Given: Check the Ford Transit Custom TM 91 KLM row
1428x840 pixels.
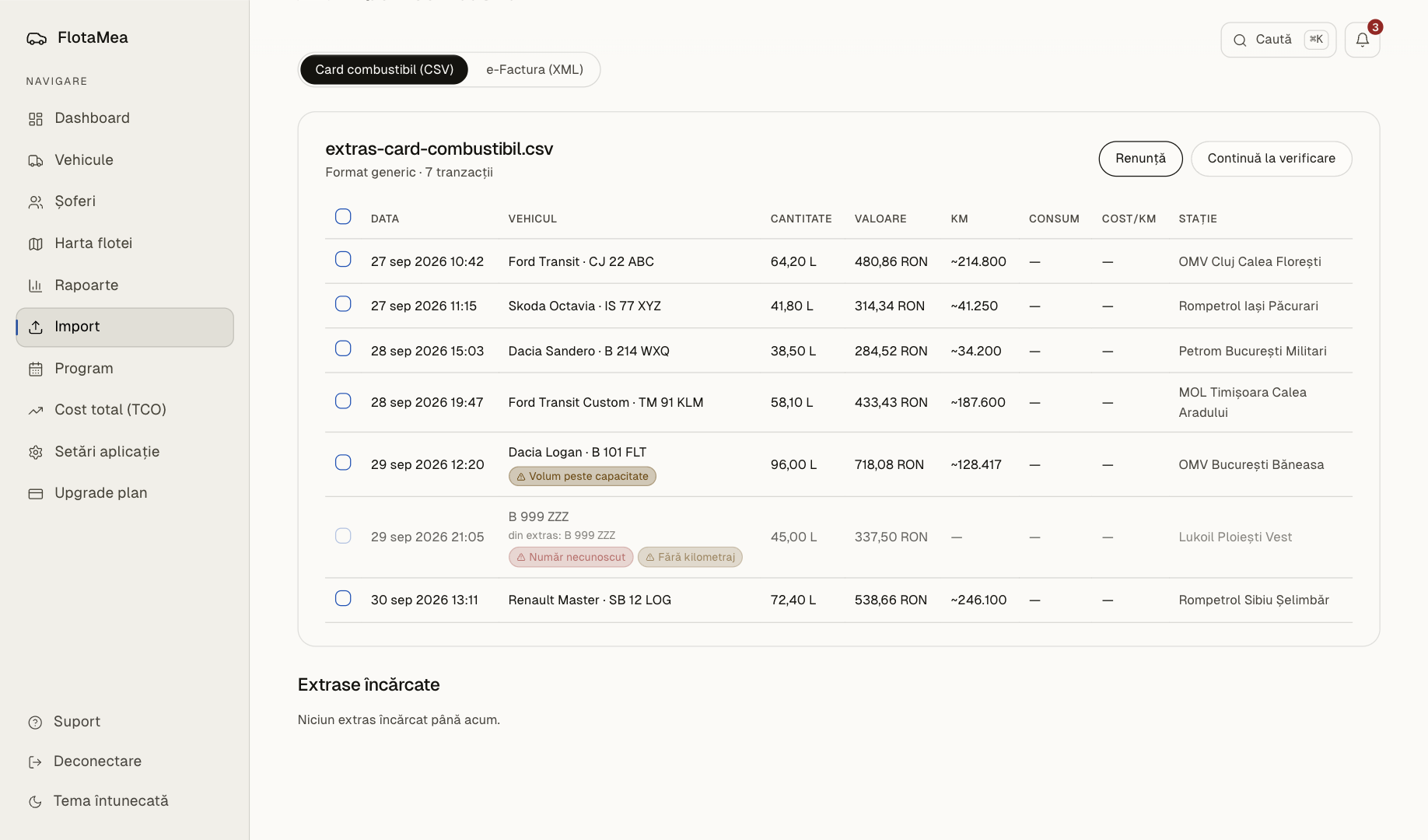Looking at the screenshot, I should [x=343, y=401].
